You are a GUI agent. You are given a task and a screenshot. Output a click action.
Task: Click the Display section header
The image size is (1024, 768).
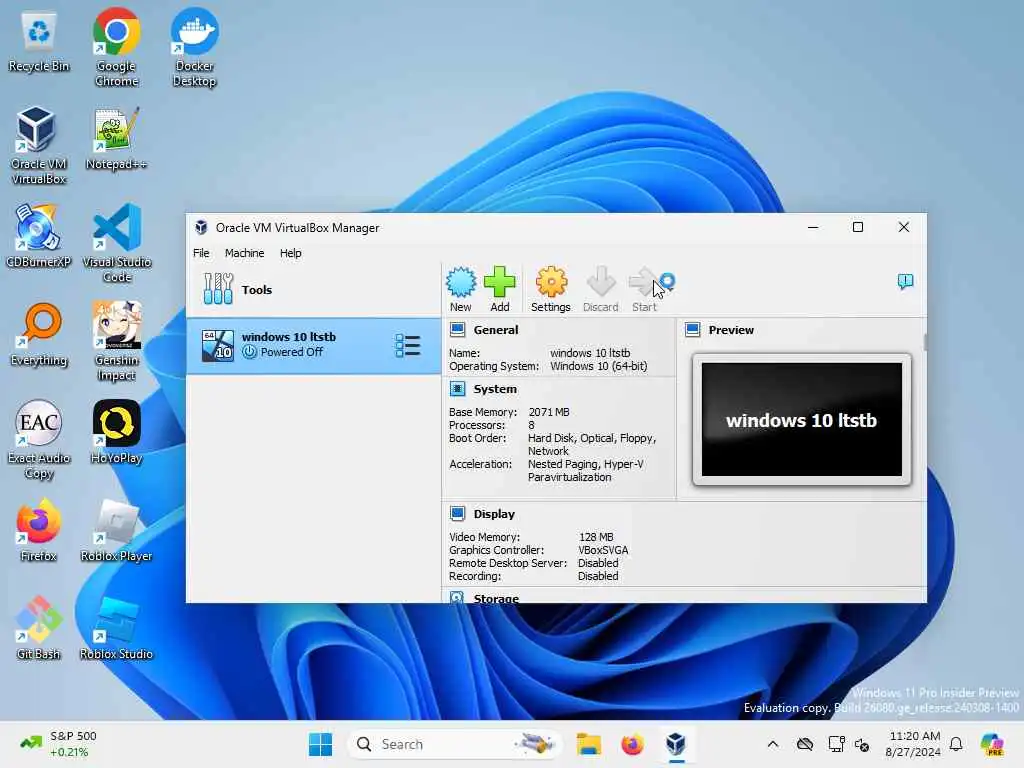pyautogui.click(x=494, y=514)
